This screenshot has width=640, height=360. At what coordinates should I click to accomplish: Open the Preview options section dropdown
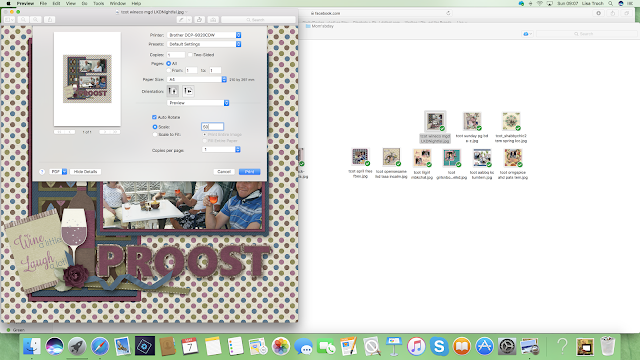click(198, 103)
